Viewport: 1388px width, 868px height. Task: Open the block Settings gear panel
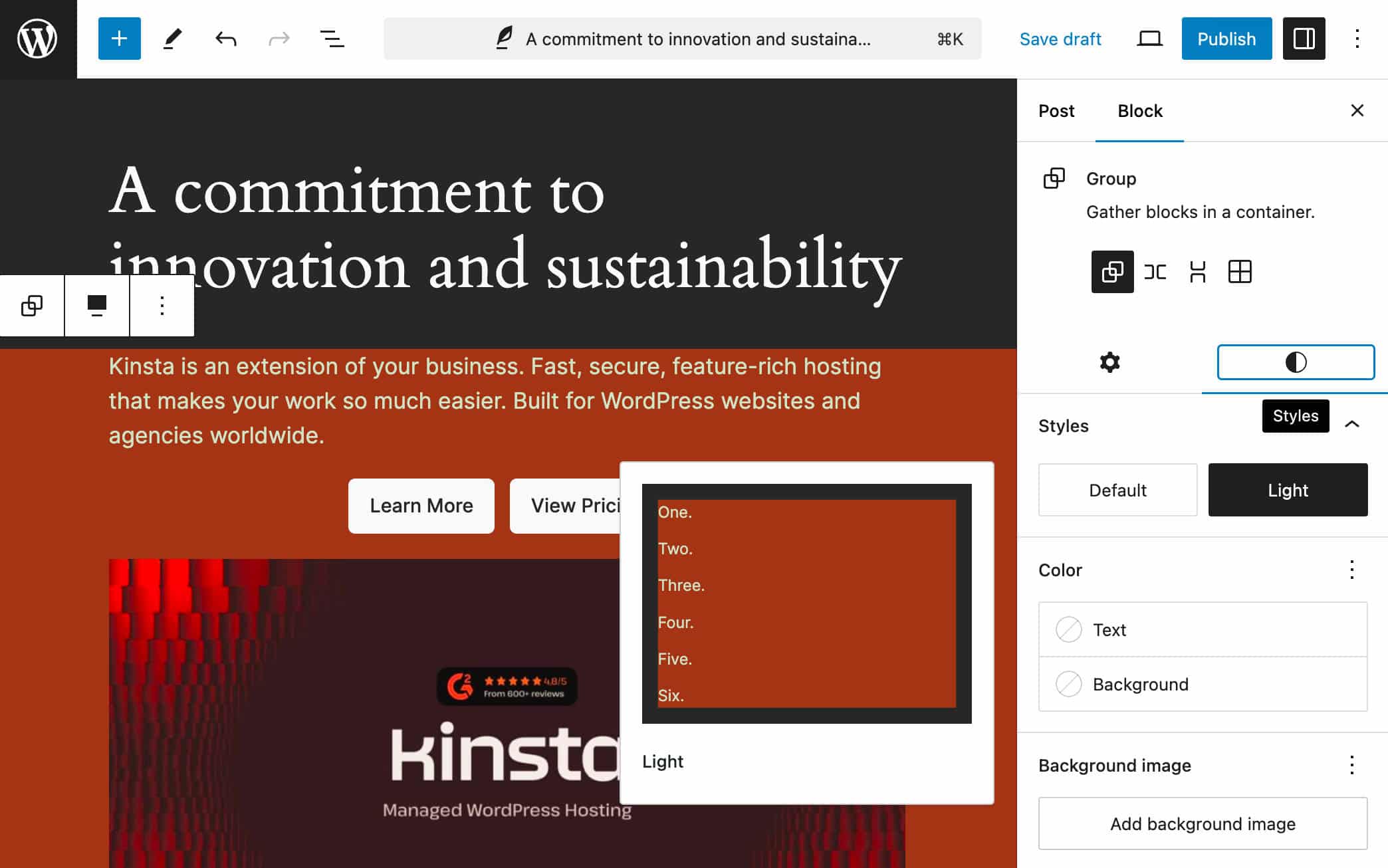[x=1110, y=362]
